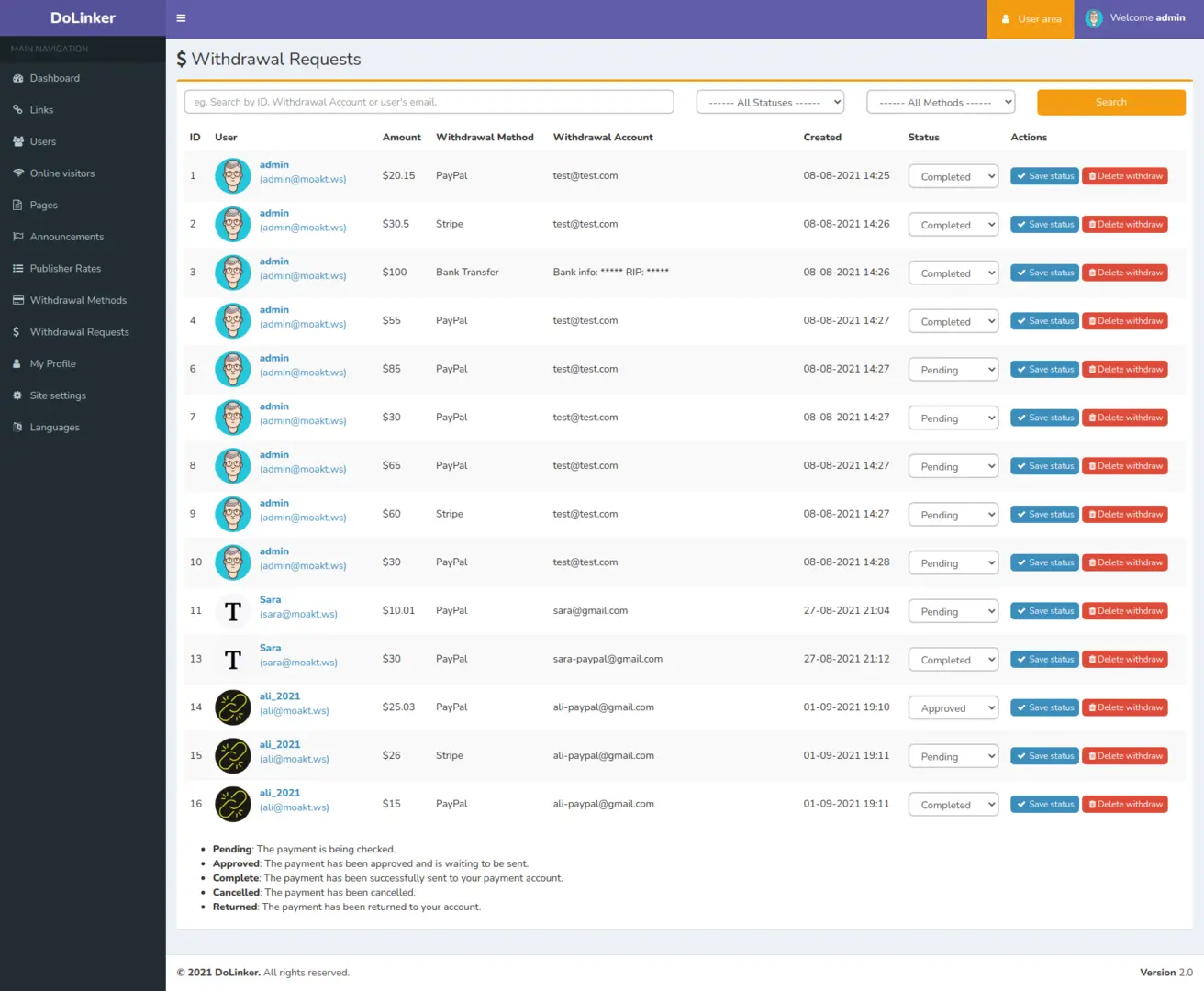1204x991 pixels.
Task: Click the 'Bank info: ***** RIP: *****' cell
Action: coord(611,273)
